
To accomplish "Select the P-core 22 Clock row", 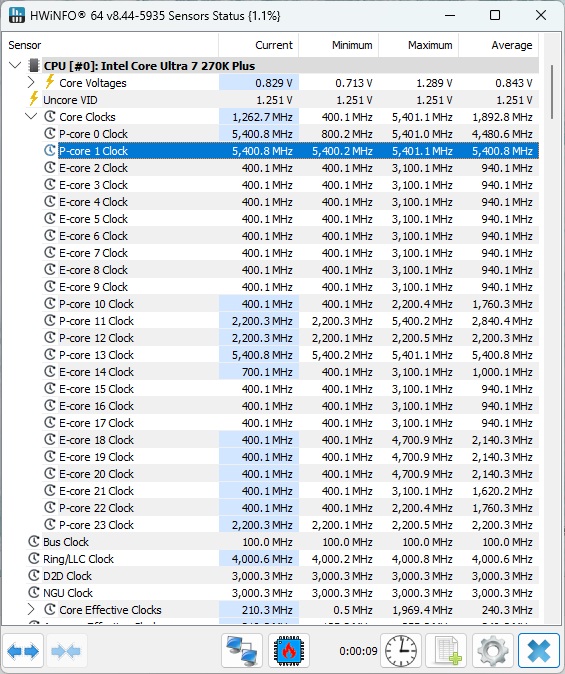I will 291,508.
